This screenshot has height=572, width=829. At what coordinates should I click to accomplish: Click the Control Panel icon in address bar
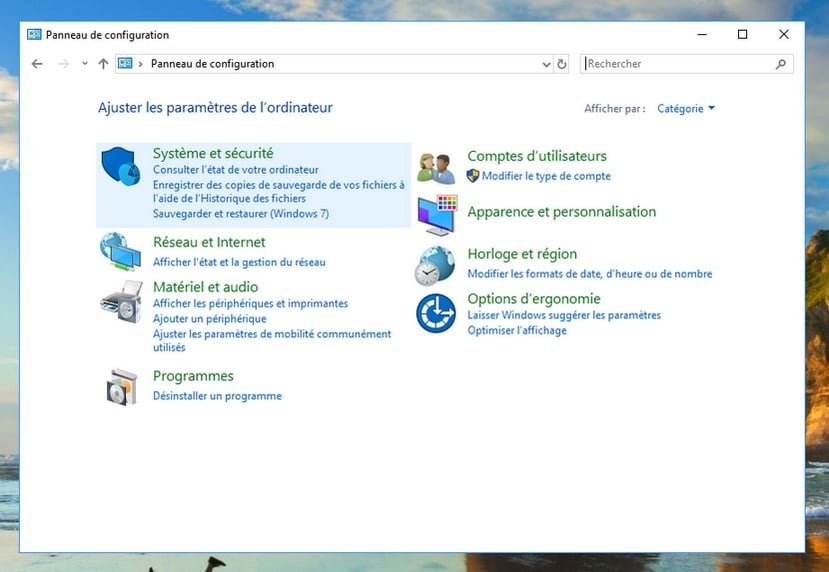[x=125, y=63]
